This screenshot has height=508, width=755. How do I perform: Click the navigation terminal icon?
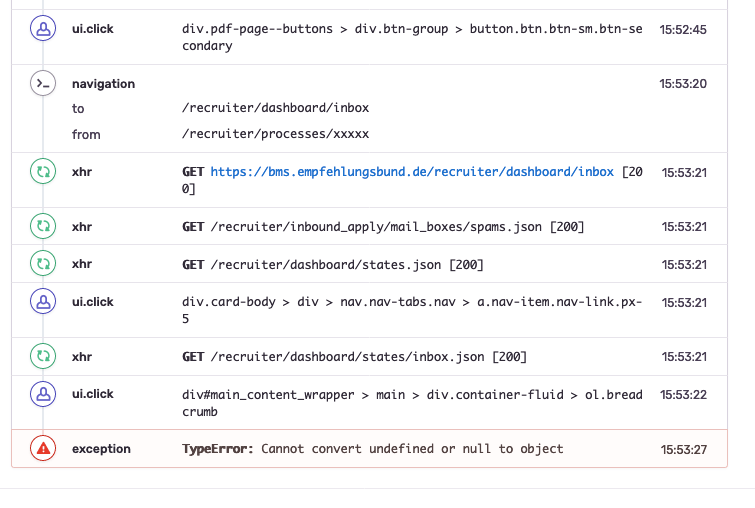pos(43,83)
